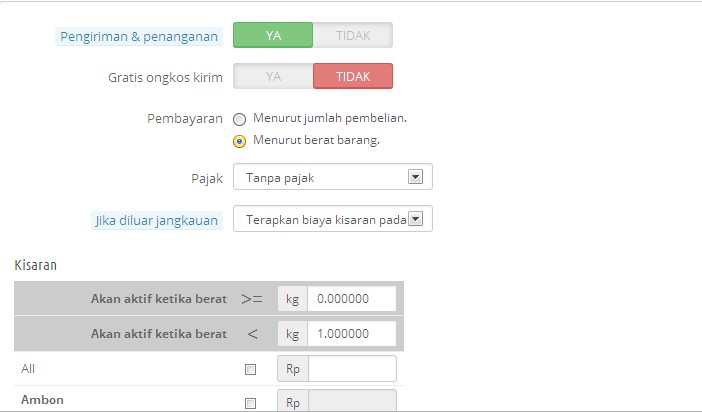Click the Rp currency prefix in All row

click(293, 369)
